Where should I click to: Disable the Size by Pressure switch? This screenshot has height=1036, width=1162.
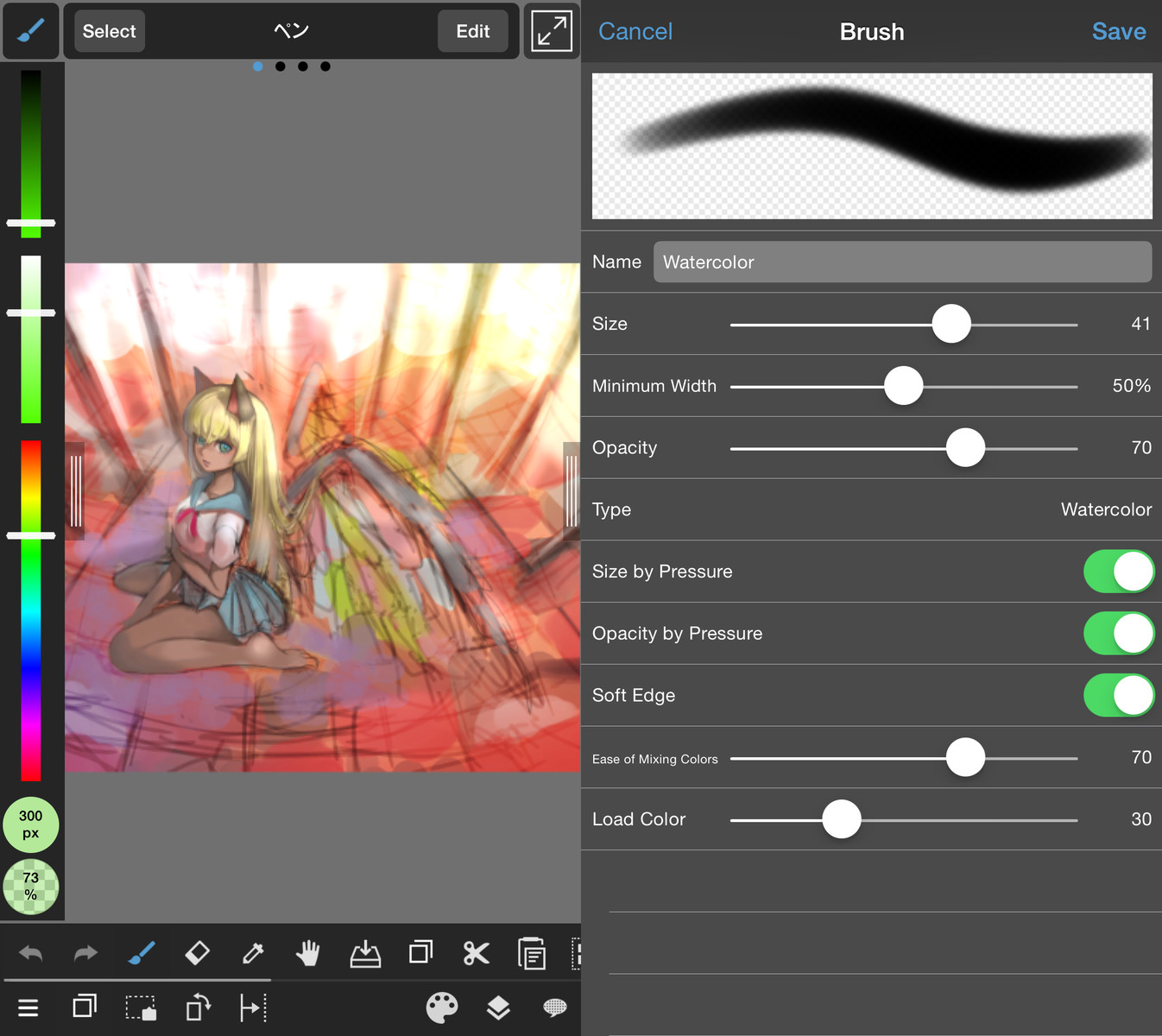click(1118, 572)
